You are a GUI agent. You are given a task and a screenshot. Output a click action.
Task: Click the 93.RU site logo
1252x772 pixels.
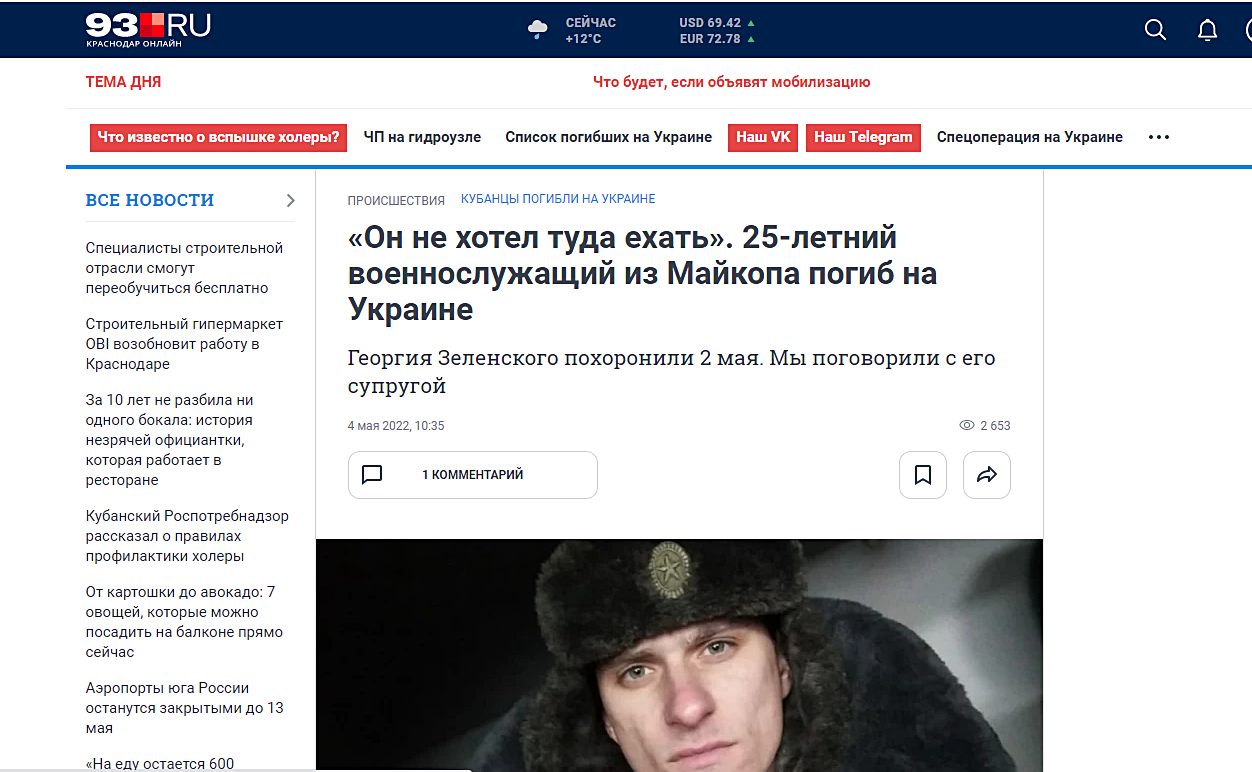coord(148,30)
